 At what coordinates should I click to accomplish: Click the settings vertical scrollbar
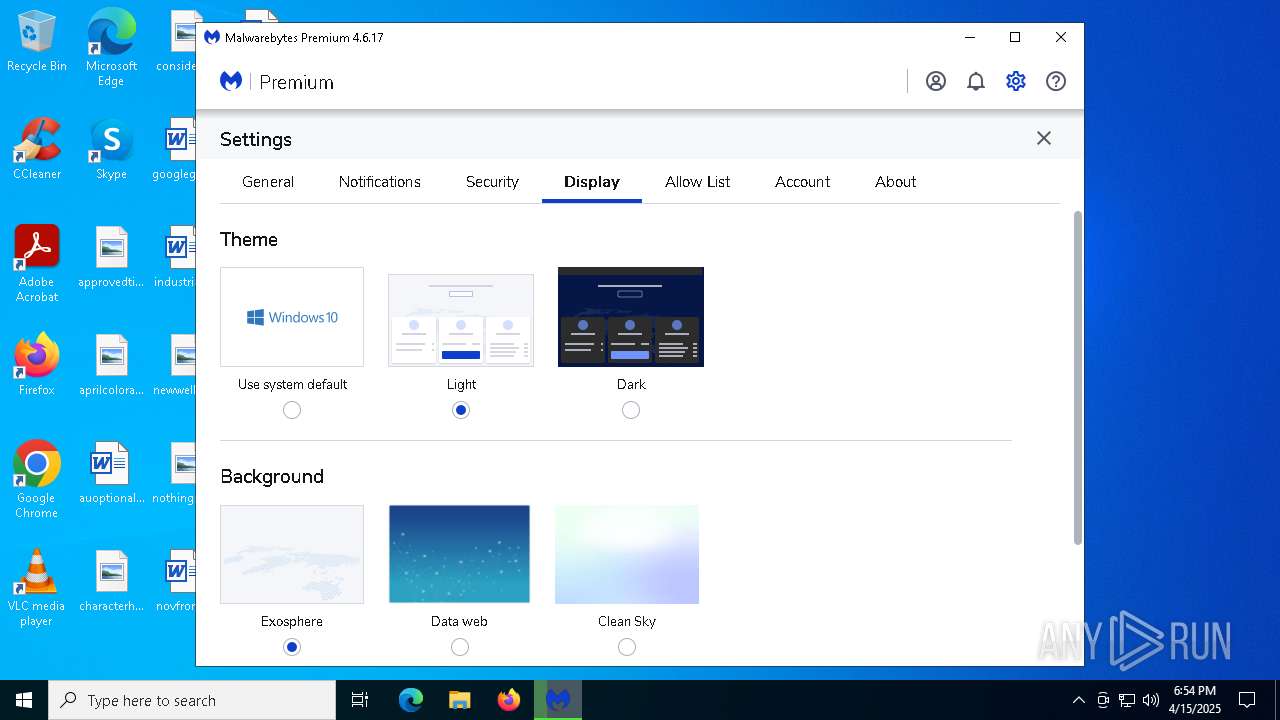pyautogui.click(x=1077, y=378)
